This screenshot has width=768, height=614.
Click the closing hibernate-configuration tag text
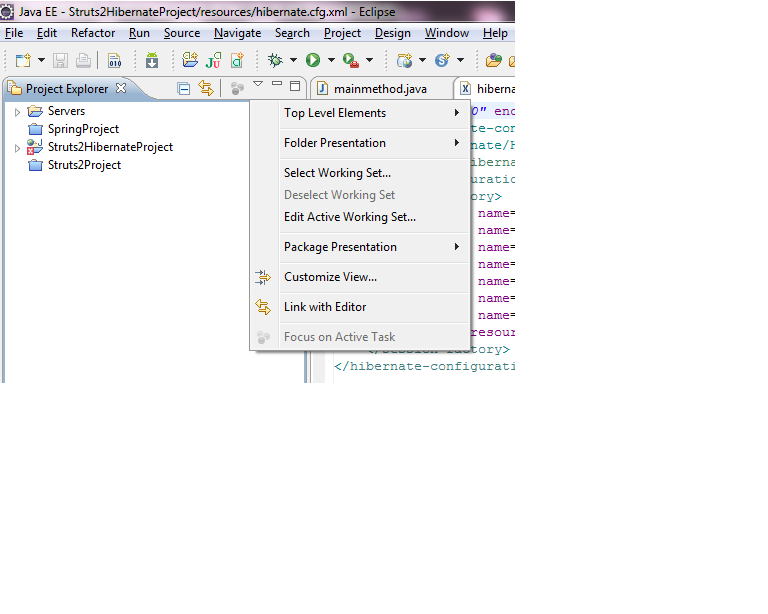pos(424,367)
